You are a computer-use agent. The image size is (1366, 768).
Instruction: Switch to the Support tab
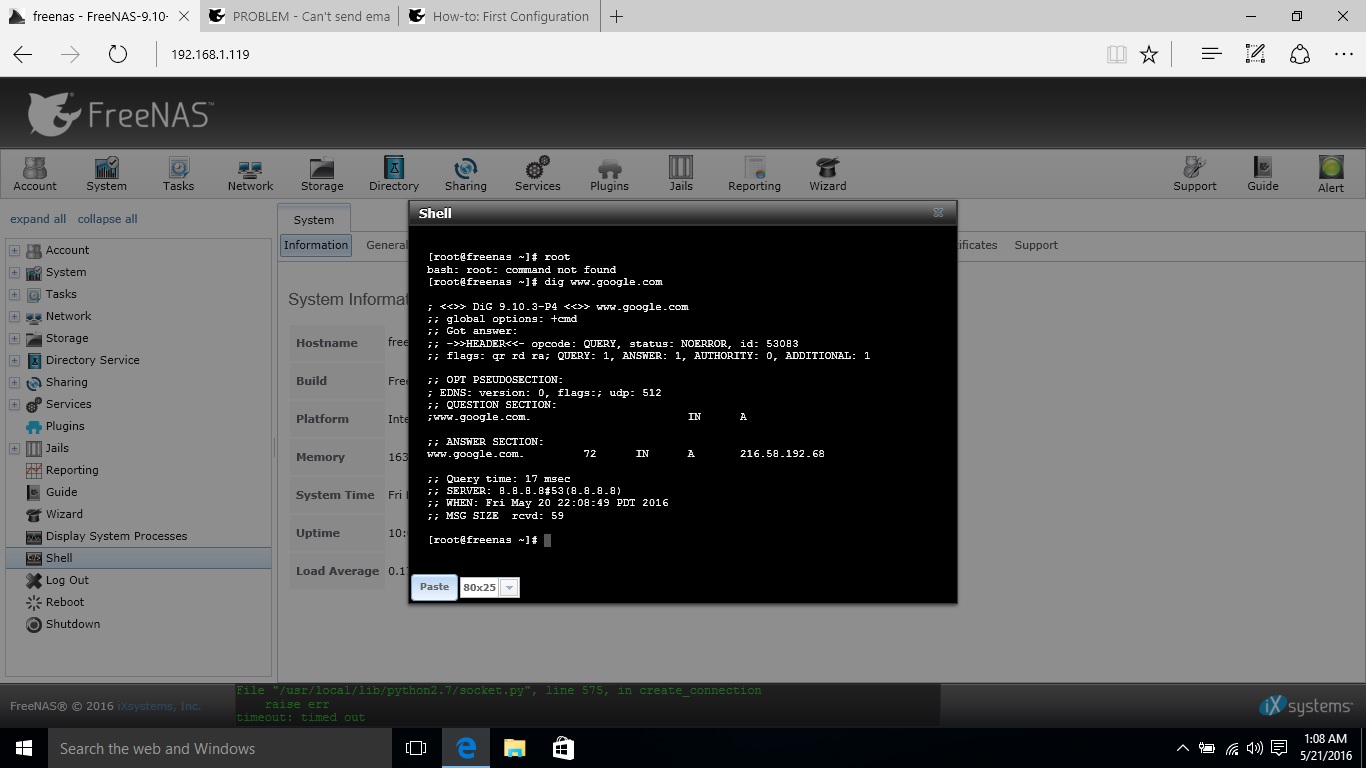(1036, 245)
